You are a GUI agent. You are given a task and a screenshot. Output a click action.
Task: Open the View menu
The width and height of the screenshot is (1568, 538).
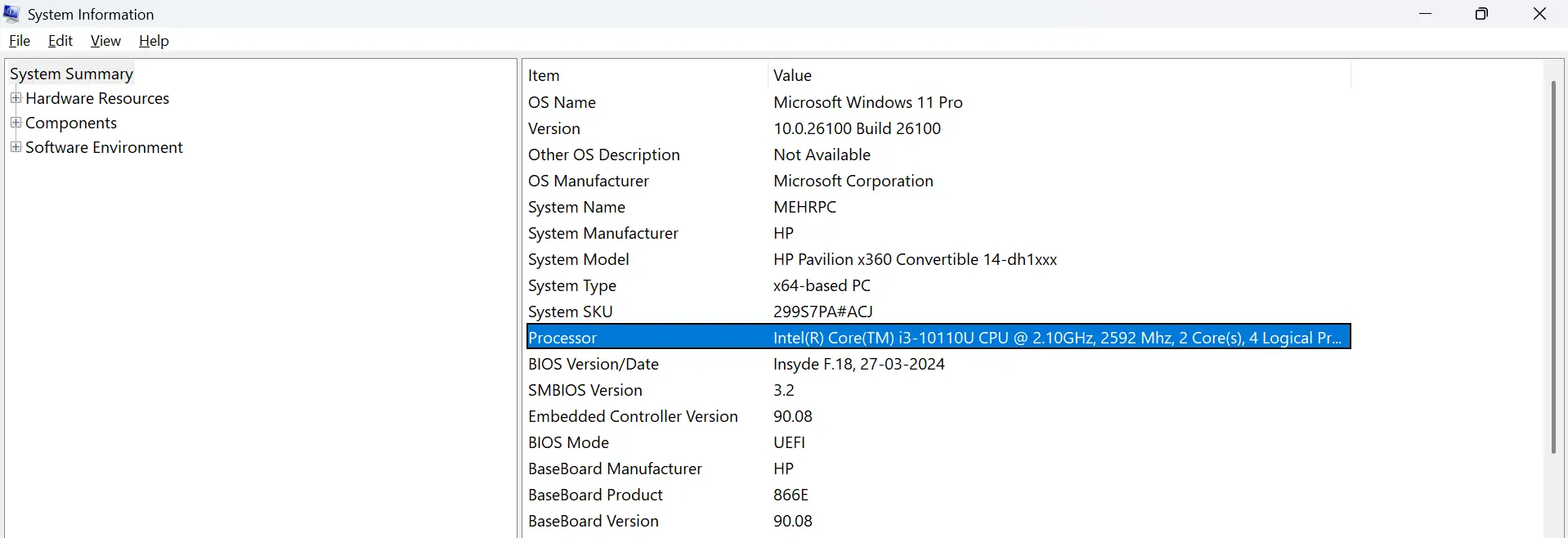pos(105,41)
